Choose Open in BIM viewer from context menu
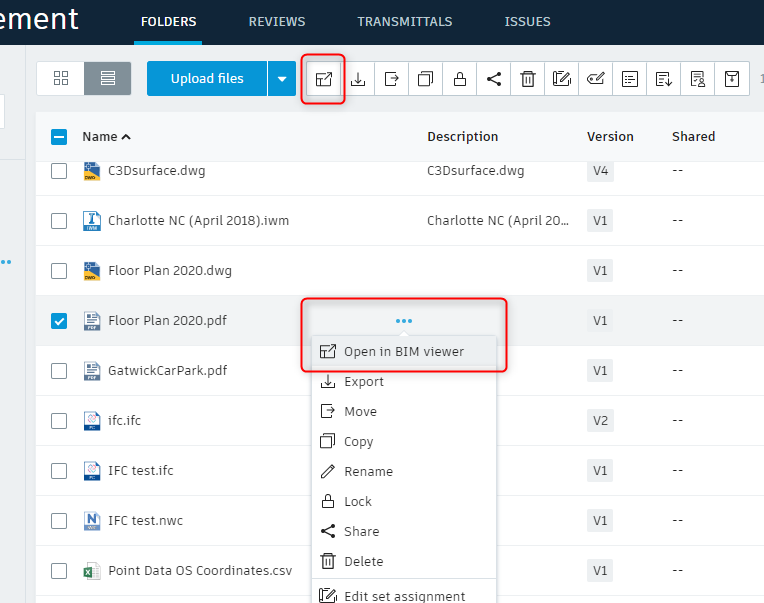The width and height of the screenshot is (764, 603). tap(404, 352)
